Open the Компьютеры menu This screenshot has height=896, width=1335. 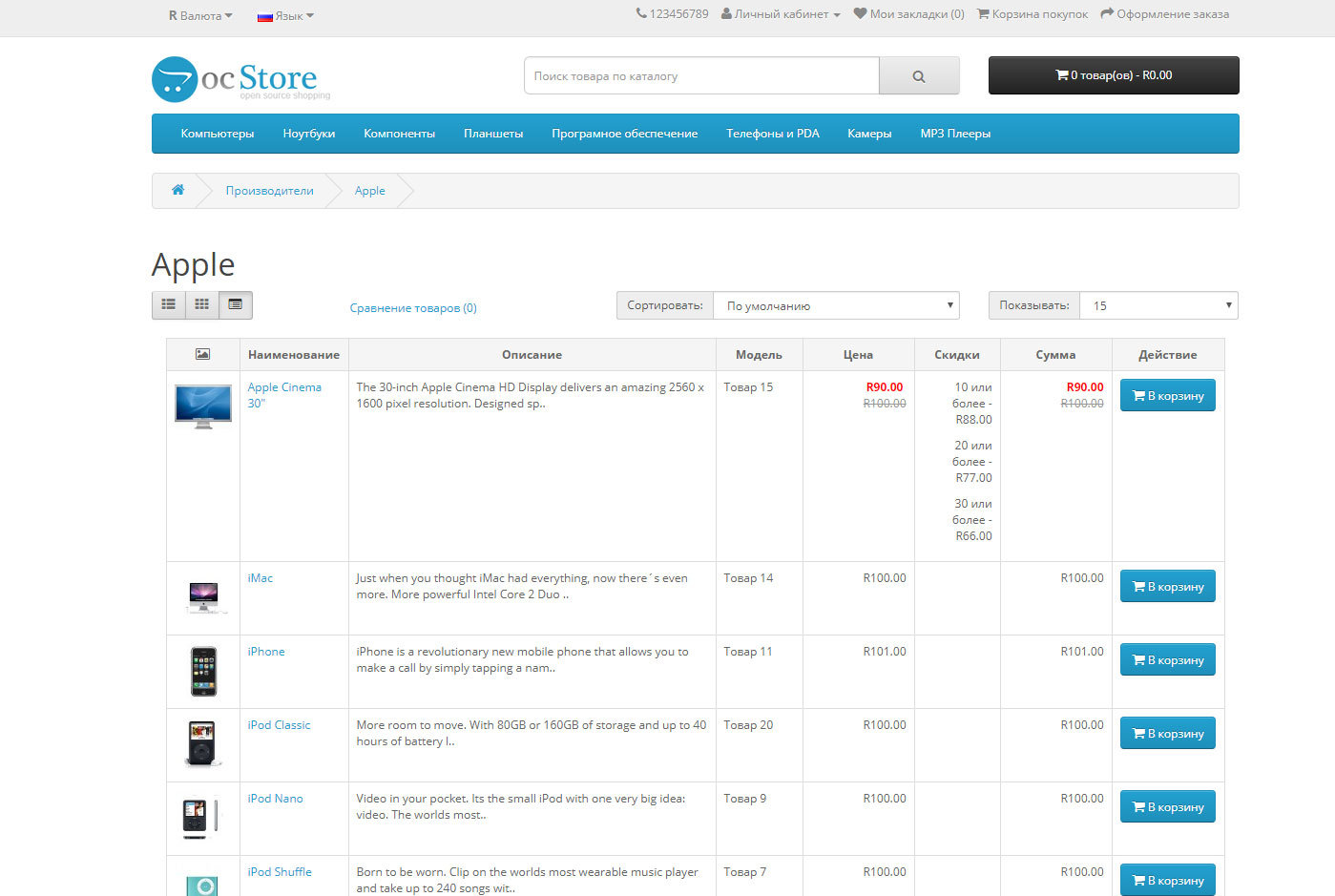tap(218, 134)
